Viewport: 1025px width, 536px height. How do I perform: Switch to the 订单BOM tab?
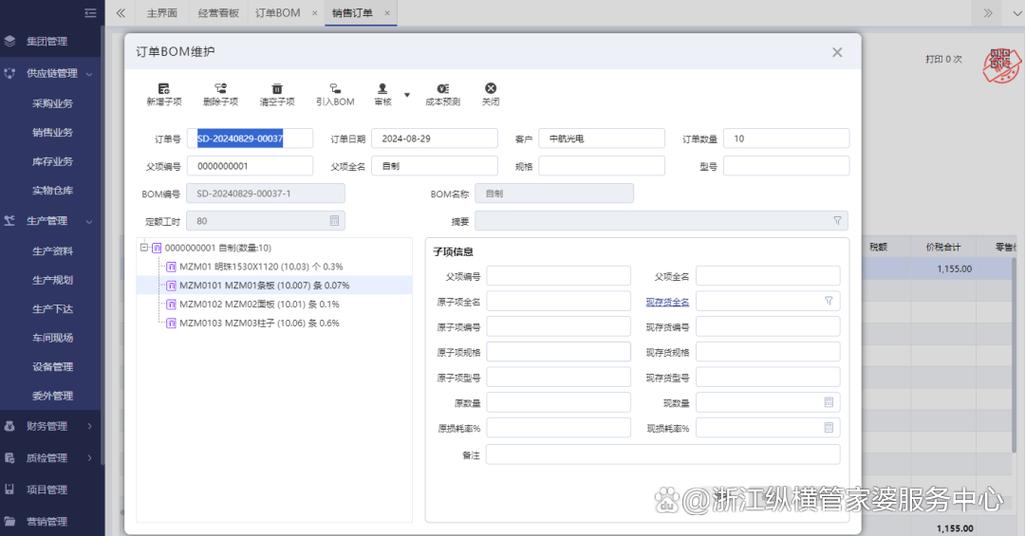[x=278, y=12]
